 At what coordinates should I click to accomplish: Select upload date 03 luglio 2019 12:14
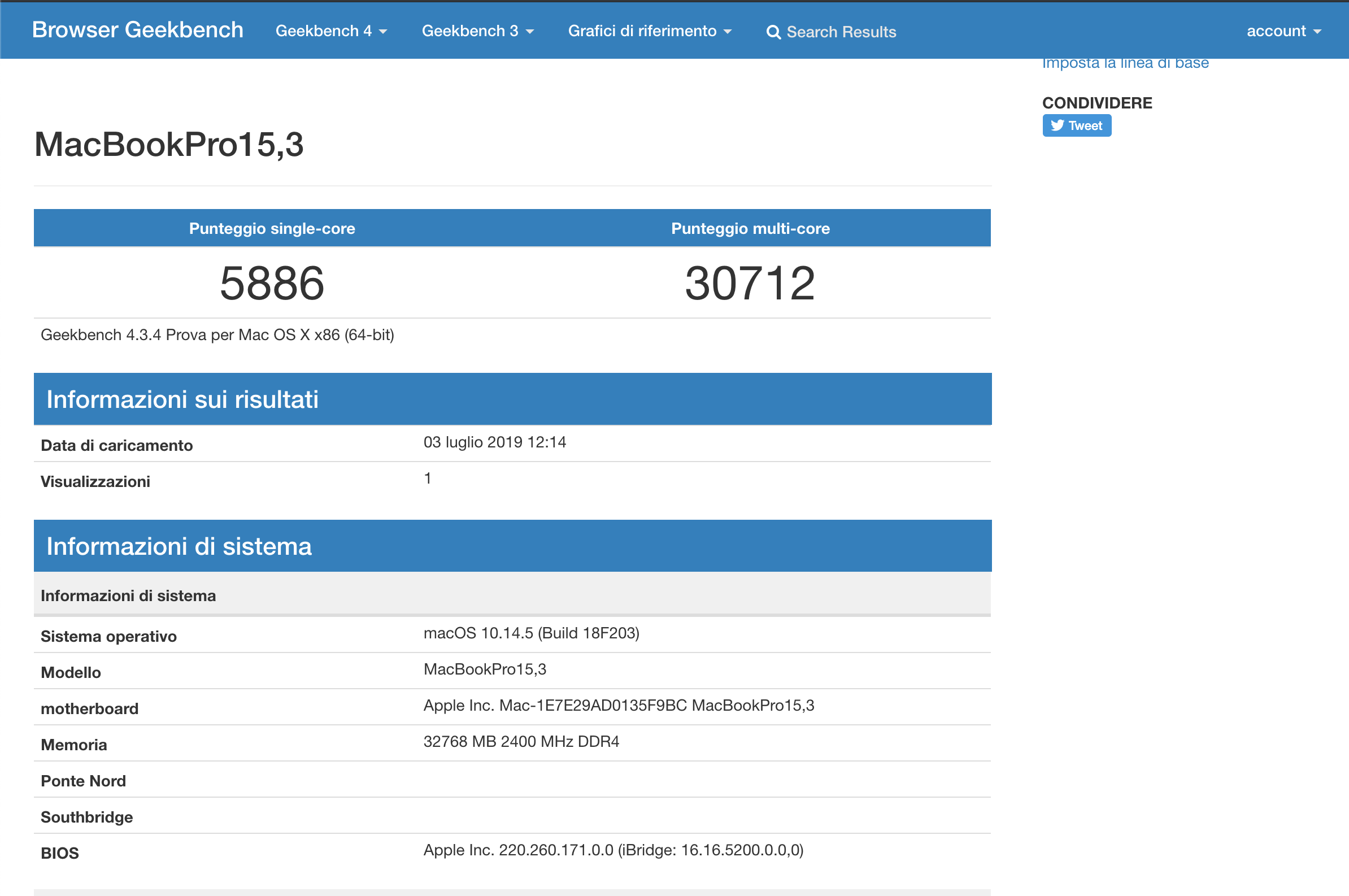point(495,442)
